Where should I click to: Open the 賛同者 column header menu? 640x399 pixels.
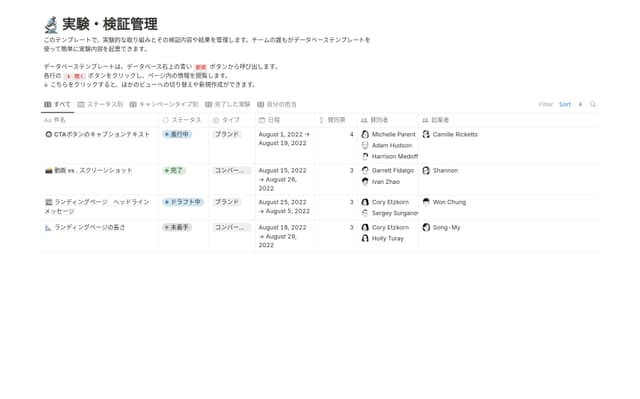[x=388, y=120]
